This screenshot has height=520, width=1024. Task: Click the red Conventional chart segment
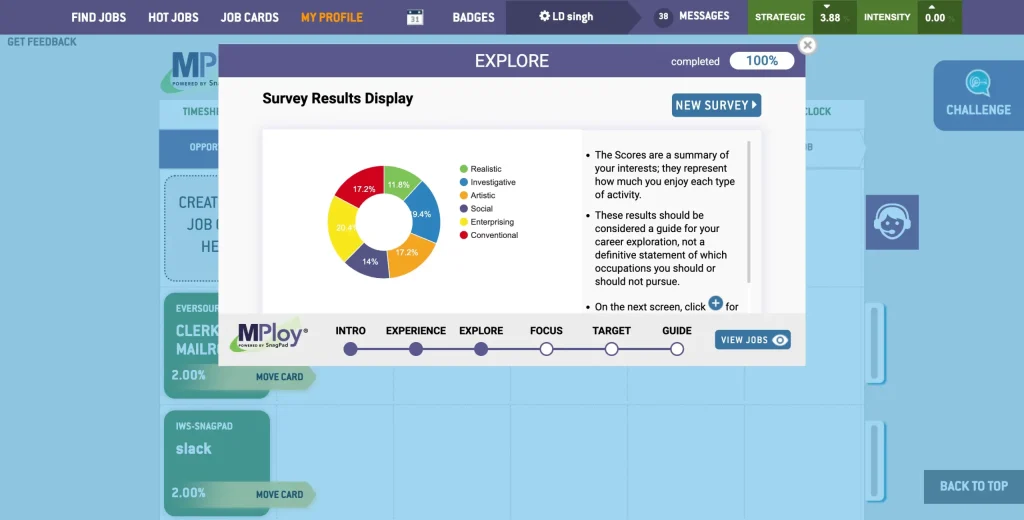coord(356,187)
